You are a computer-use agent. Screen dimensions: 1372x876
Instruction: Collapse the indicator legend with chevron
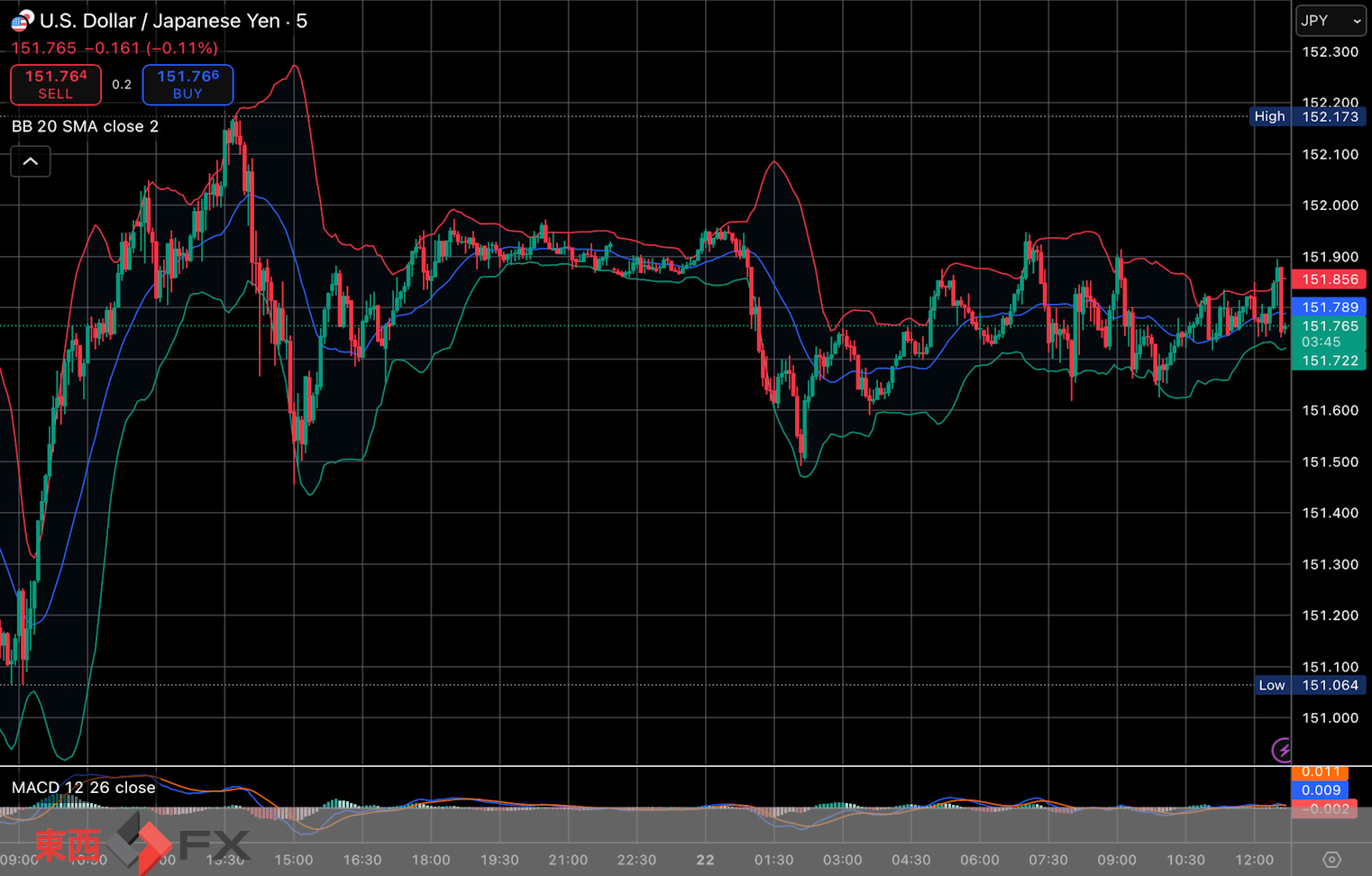31,161
